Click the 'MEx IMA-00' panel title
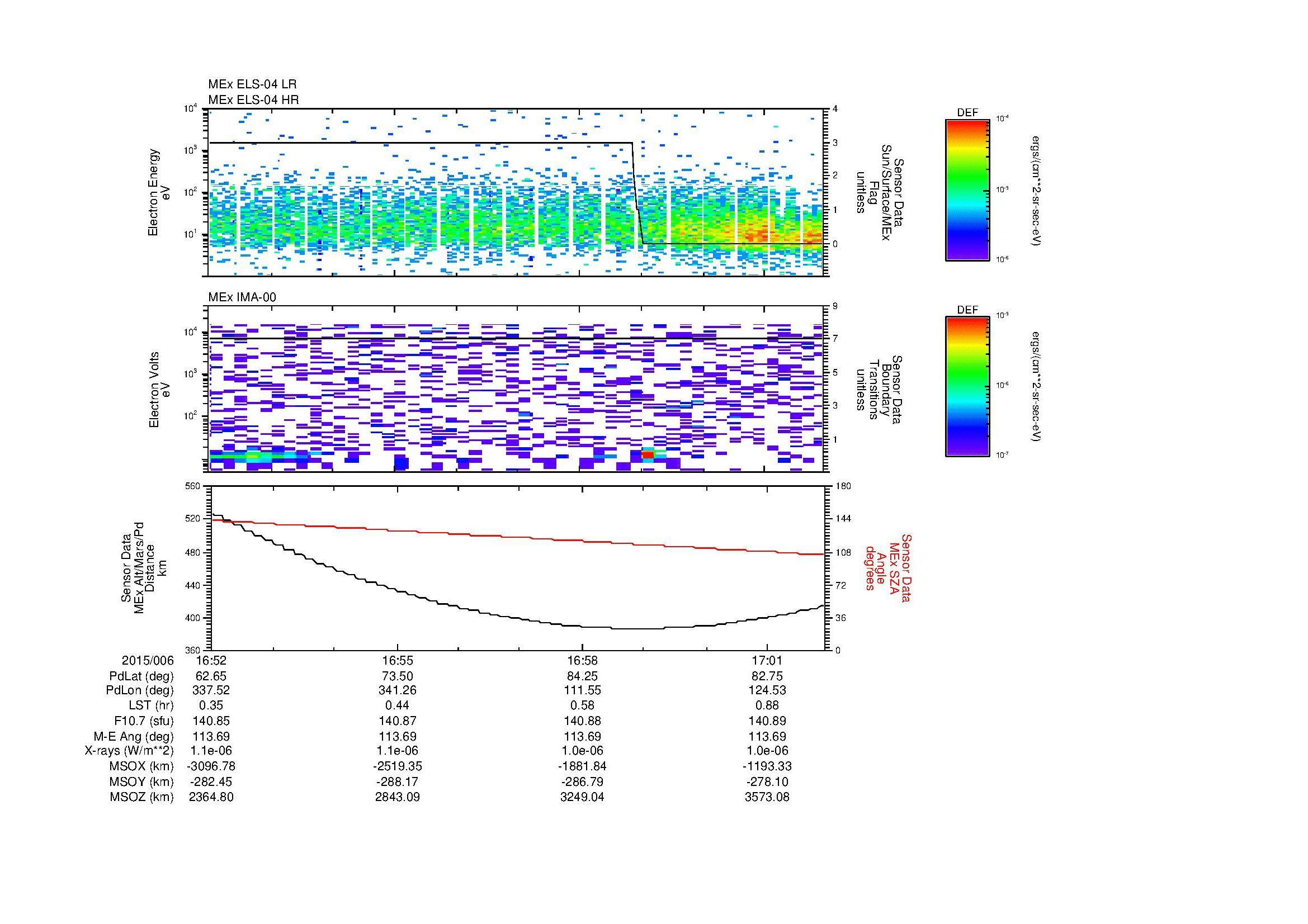 [x=242, y=297]
